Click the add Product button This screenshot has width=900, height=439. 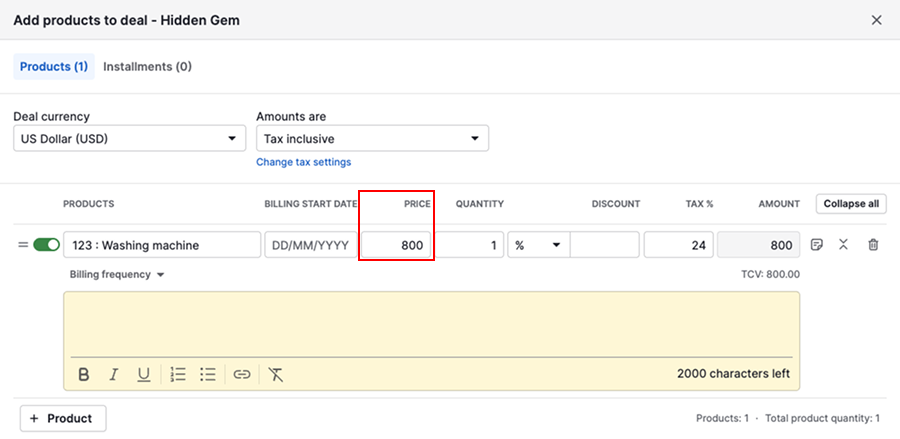(63, 418)
